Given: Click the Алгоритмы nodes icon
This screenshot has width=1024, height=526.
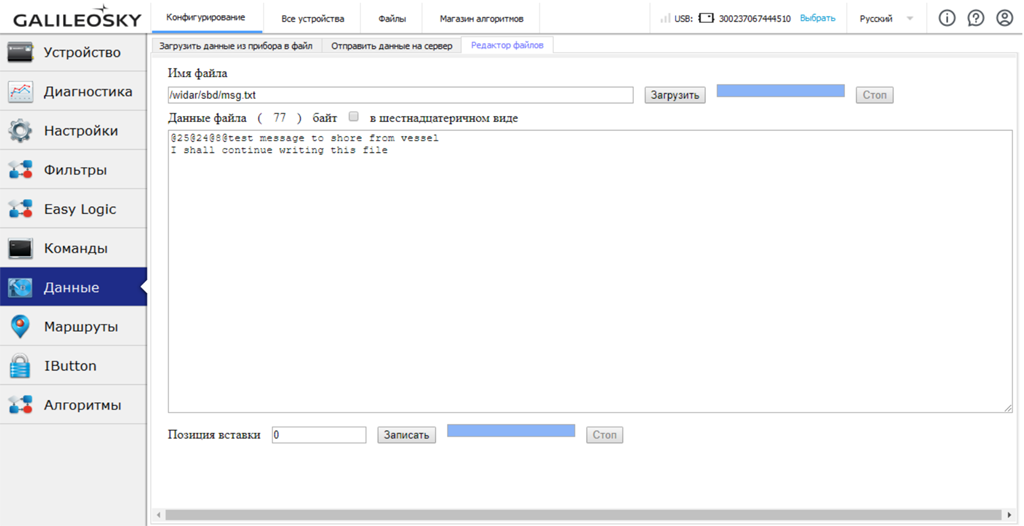Looking at the screenshot, I should coord(20,405).
